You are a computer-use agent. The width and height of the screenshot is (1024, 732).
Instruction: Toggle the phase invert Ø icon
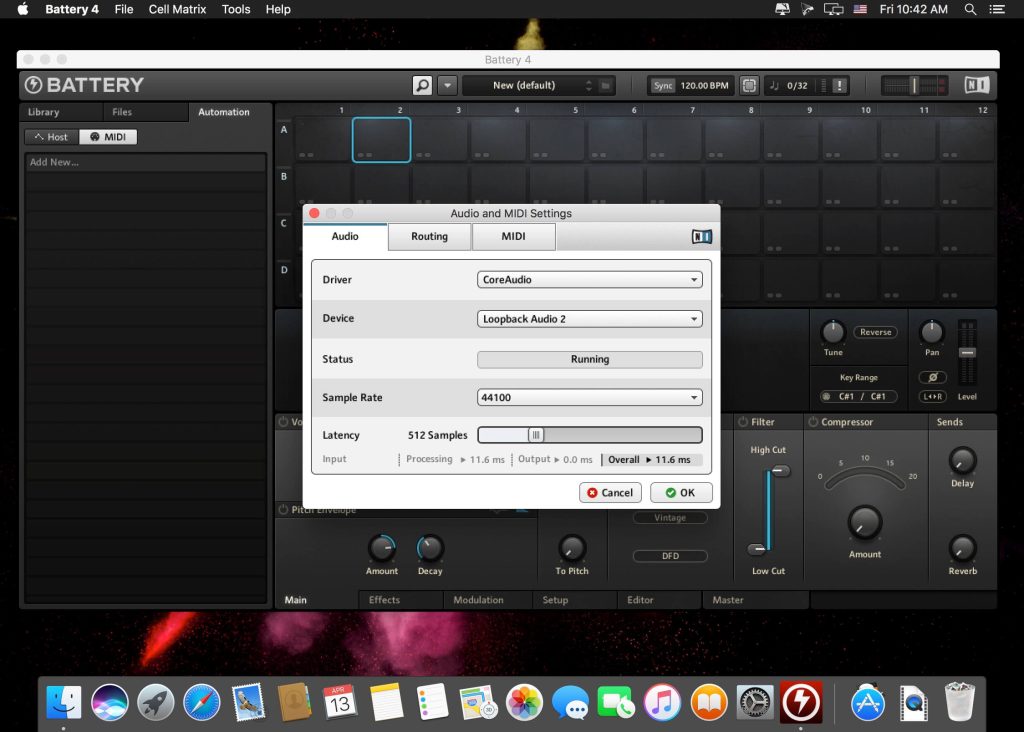coord(933,377)
